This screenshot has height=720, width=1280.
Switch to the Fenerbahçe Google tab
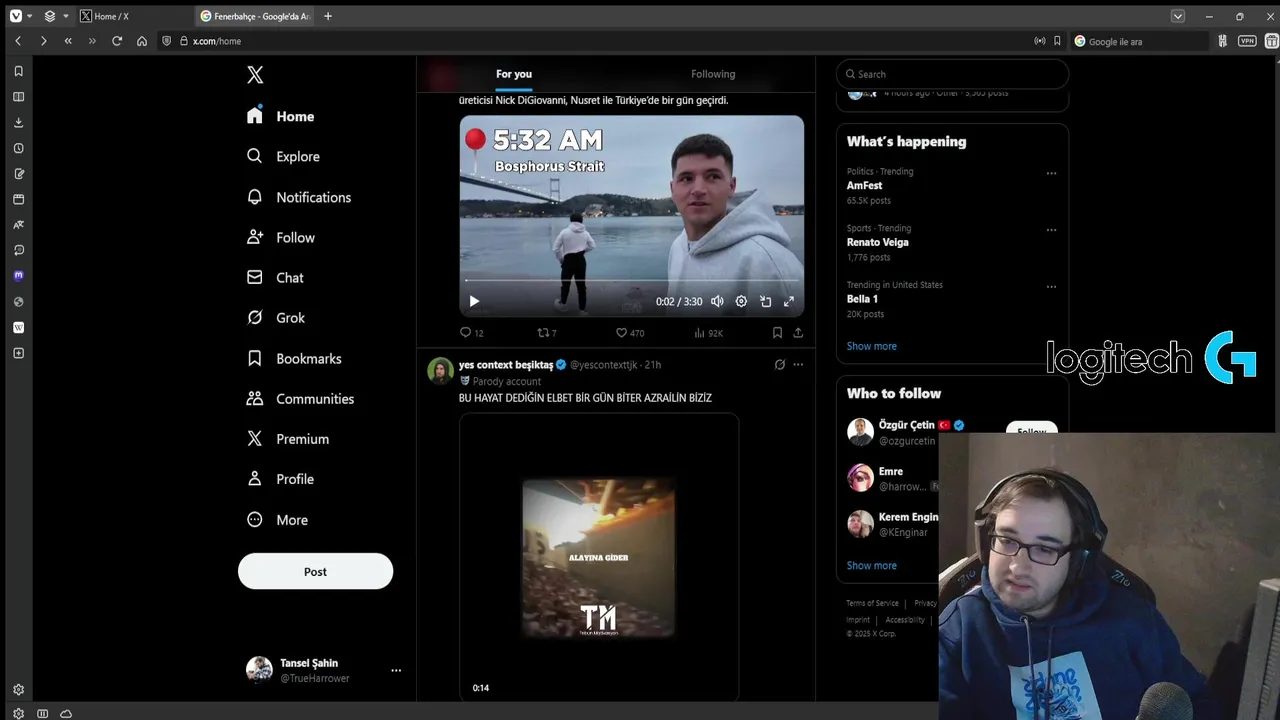[x=255, y=16]
